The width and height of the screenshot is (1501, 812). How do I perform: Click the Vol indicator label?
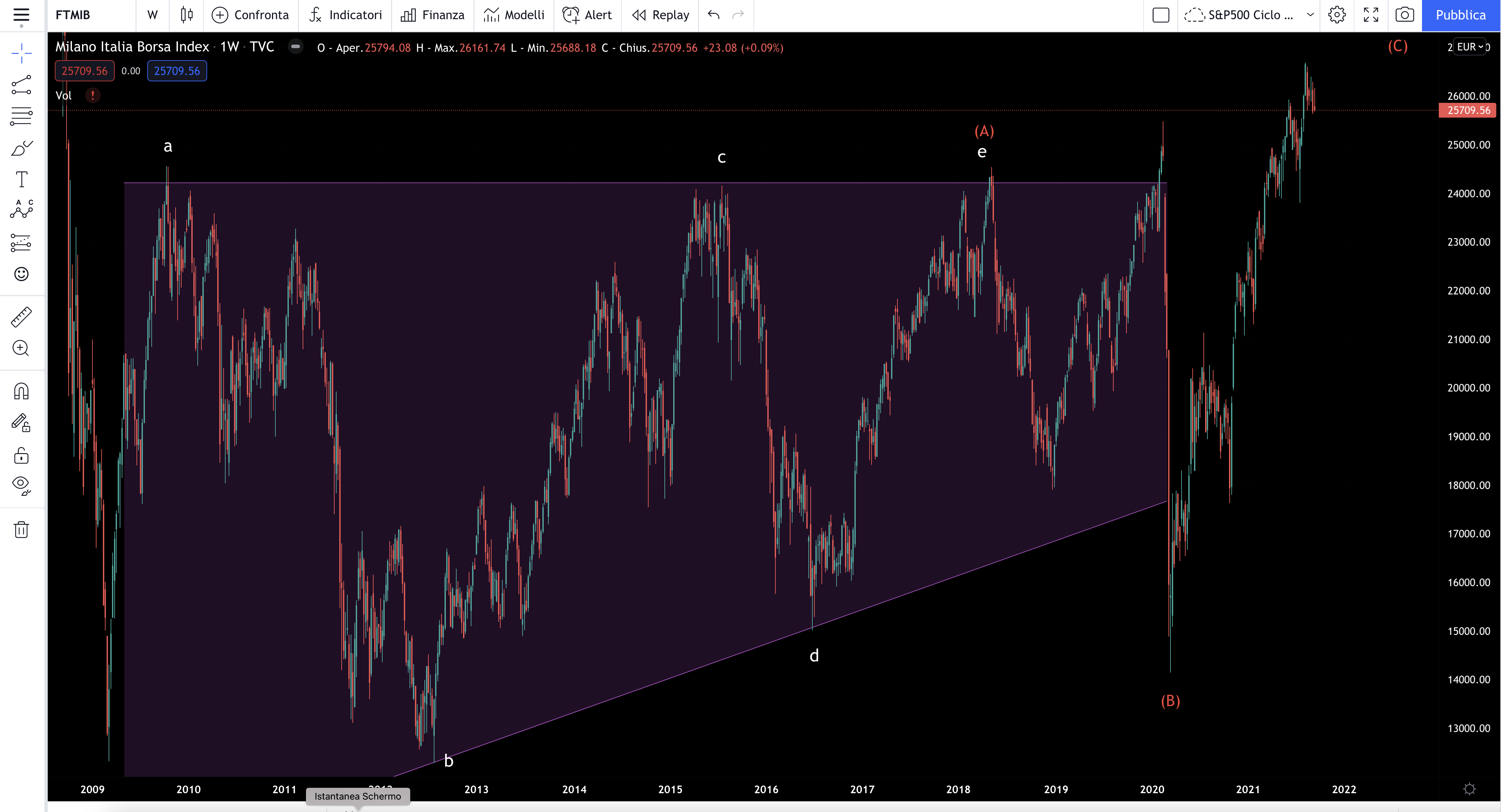pos(64,95)
